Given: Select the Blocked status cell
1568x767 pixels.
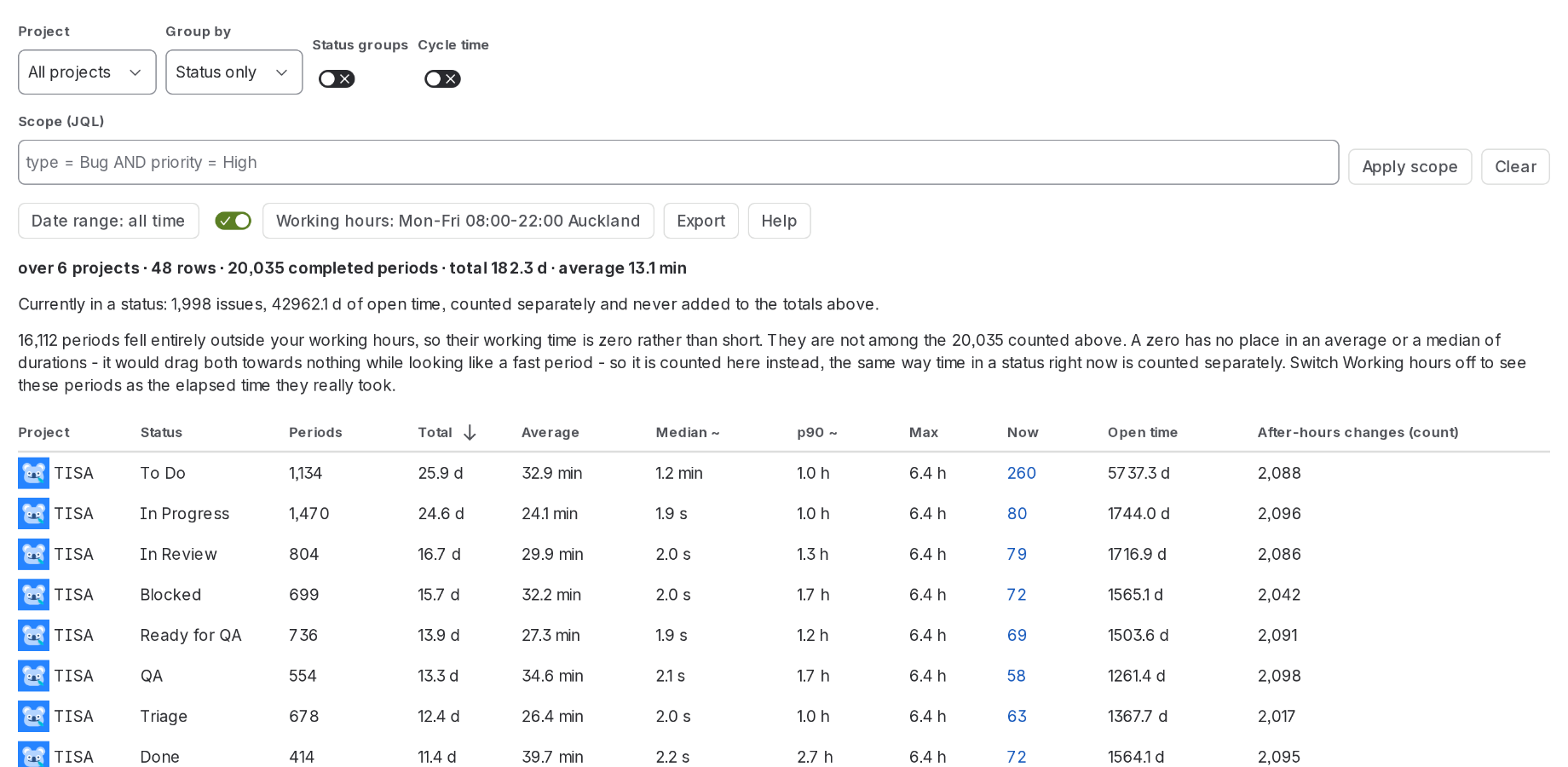Looking at the screenshot, I should (x=170, y=595).
